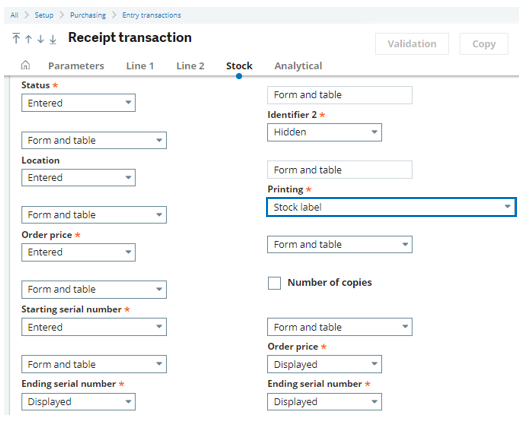Open the Location Entered dropdown
The image size is (523, 422).
78,177
